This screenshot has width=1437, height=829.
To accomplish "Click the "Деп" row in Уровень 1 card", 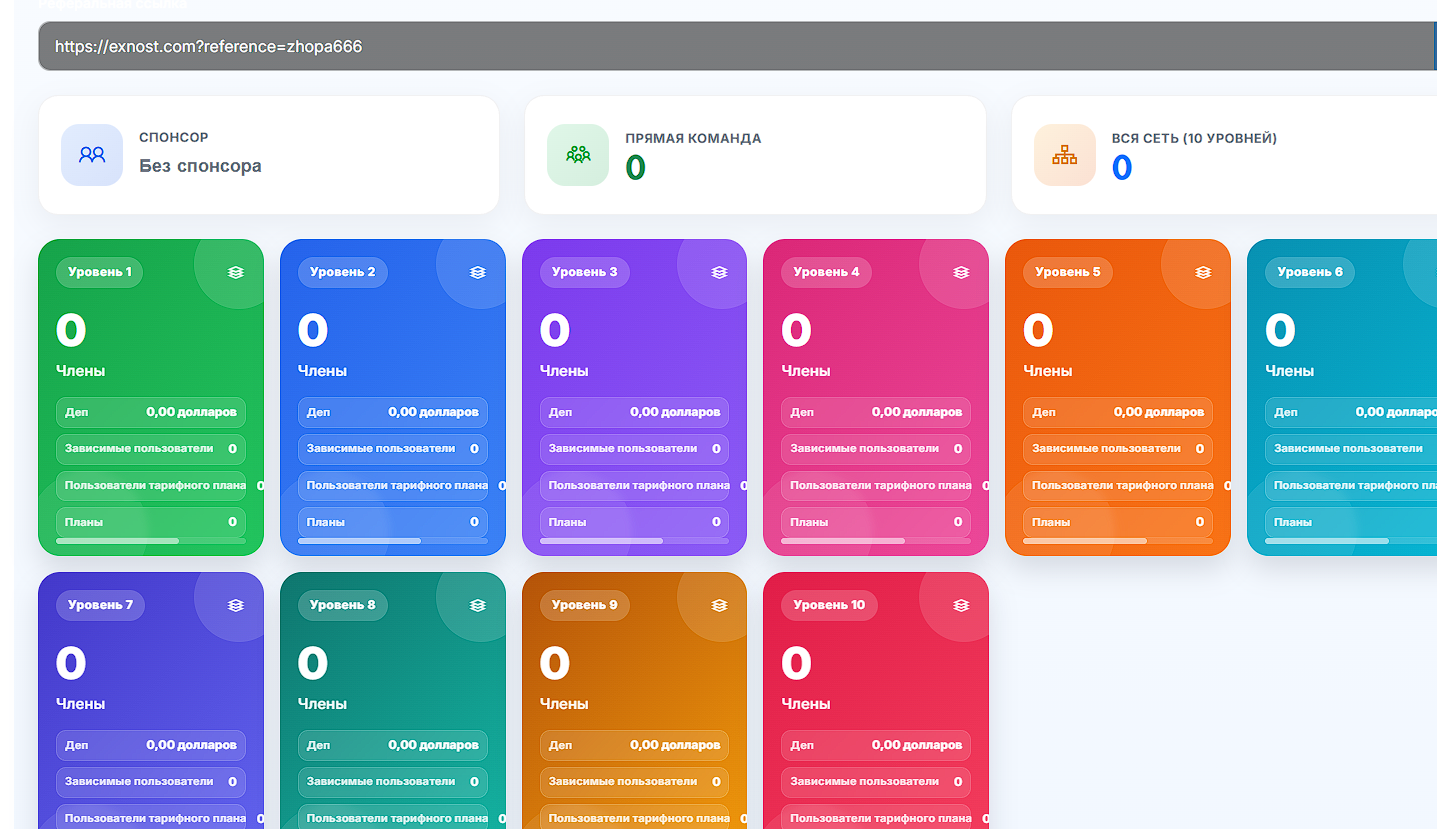I will (151, 412).
